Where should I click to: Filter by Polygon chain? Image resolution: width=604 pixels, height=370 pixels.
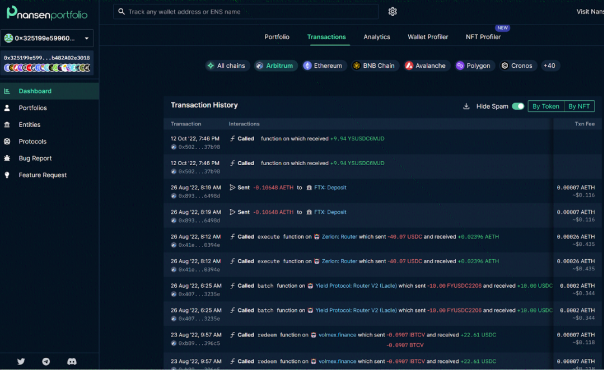474,66
